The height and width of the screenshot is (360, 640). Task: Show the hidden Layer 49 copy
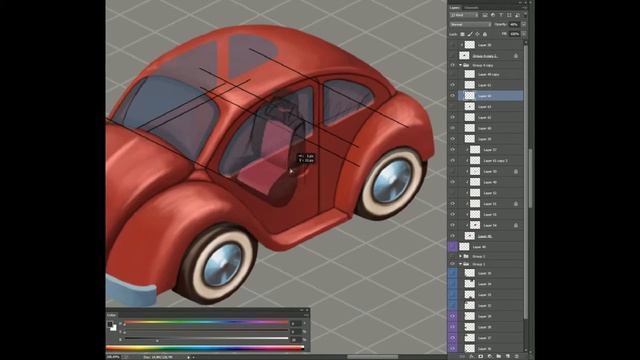point(453,74)
